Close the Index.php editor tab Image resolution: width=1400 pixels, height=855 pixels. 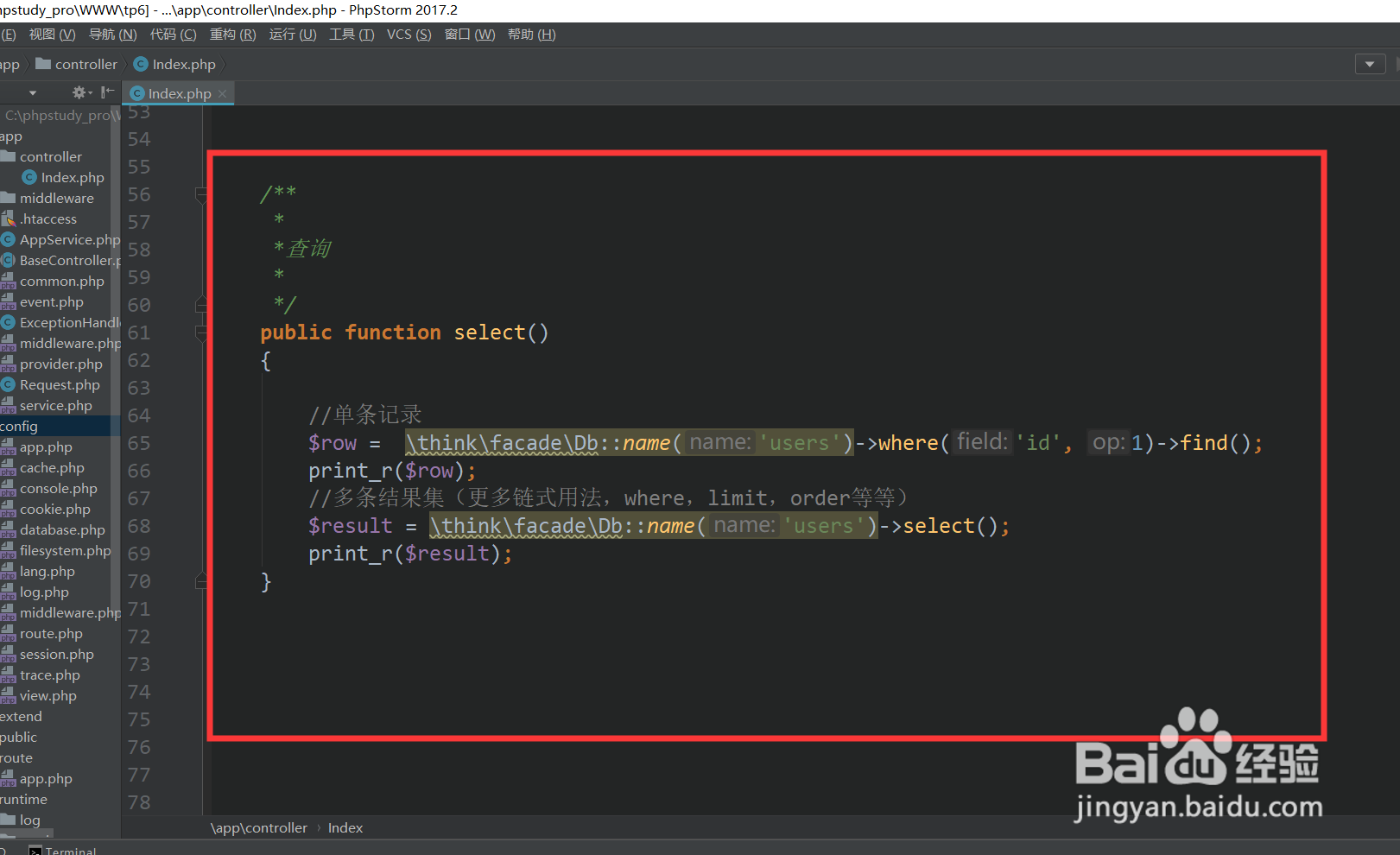[x=223, y=93]
